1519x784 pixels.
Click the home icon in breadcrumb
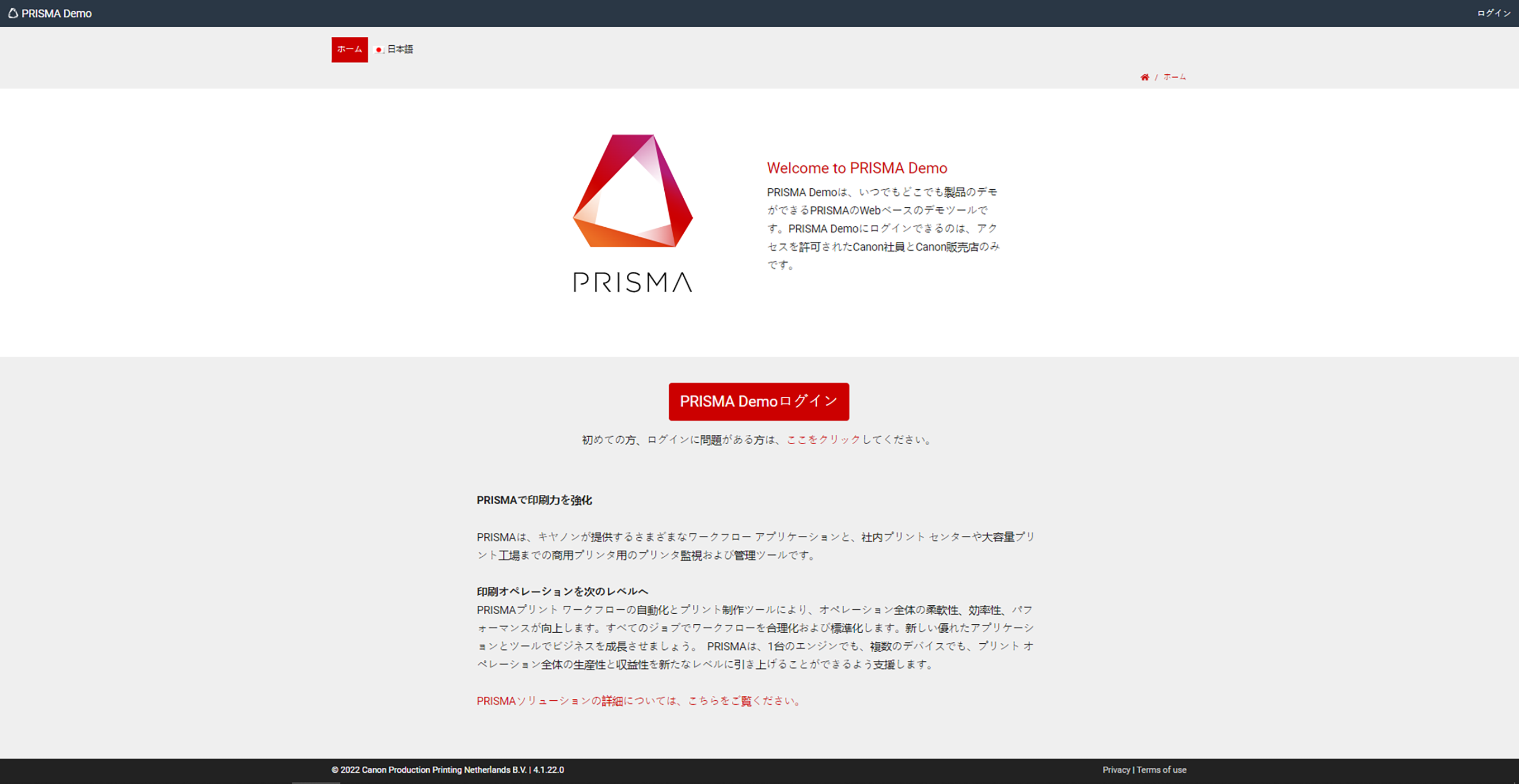pos(1145,77)
